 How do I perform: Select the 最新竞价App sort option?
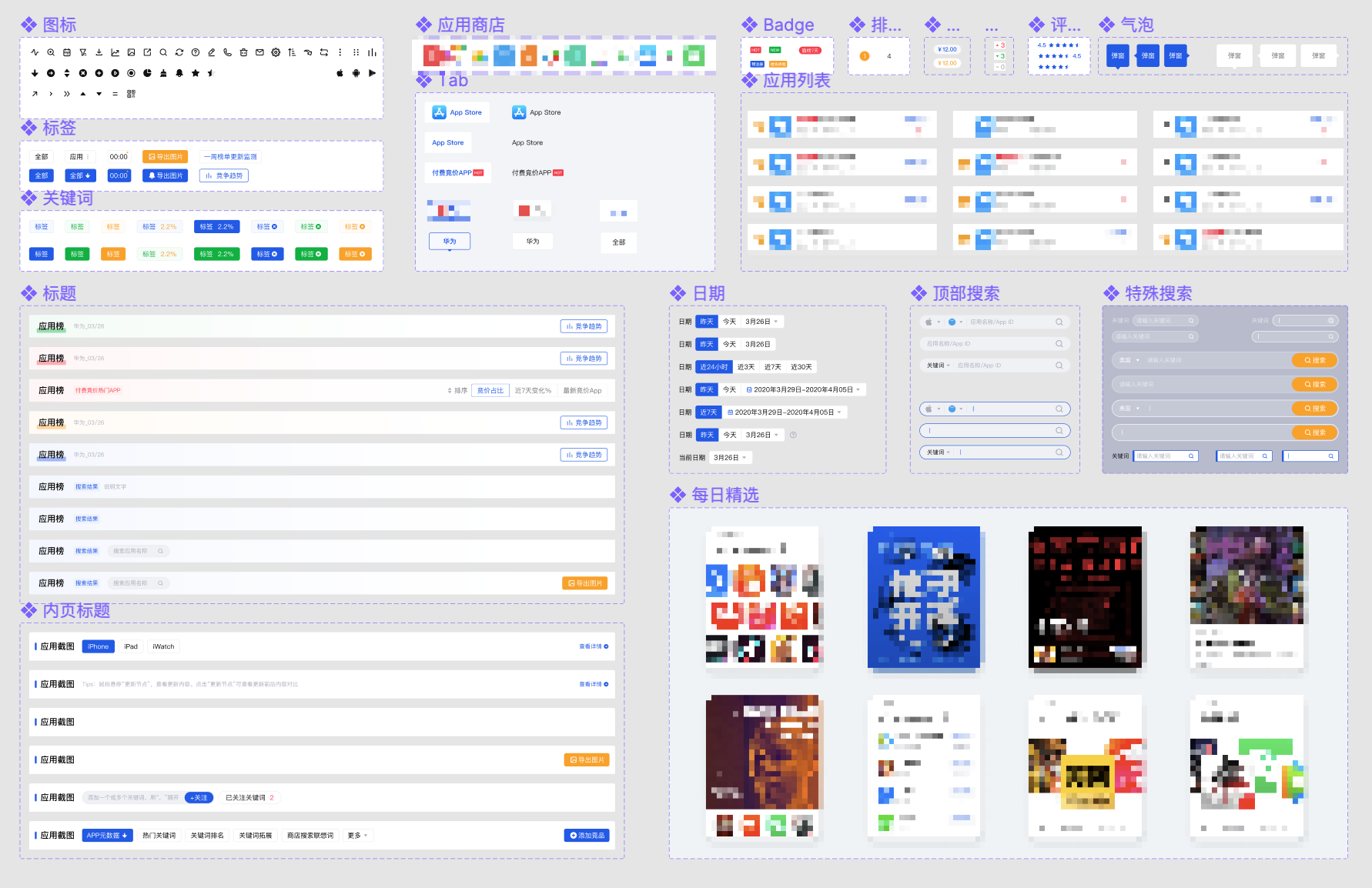pos(582,390)
